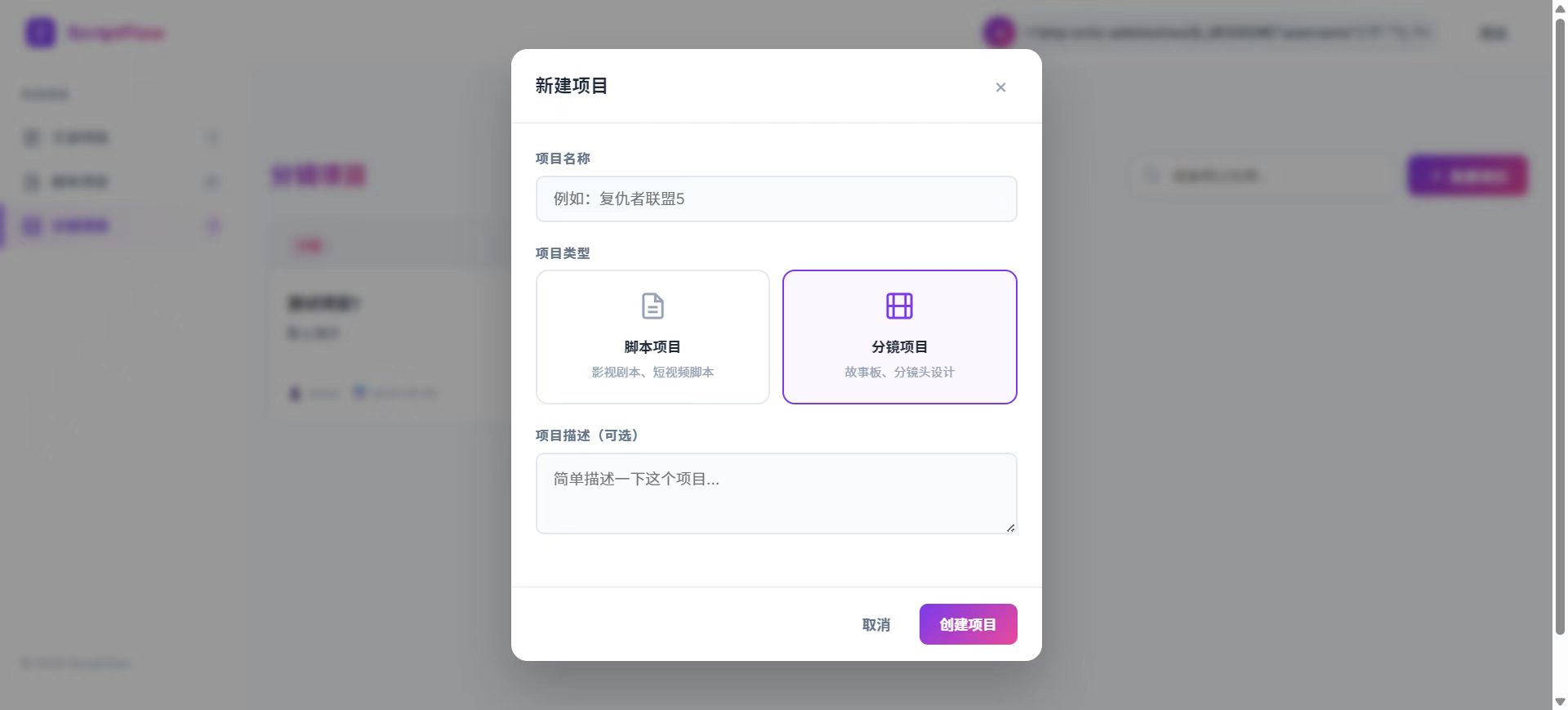Click the 创建项目 button
The width and height of the screenshot is (1568, 710).
point(968,624)
